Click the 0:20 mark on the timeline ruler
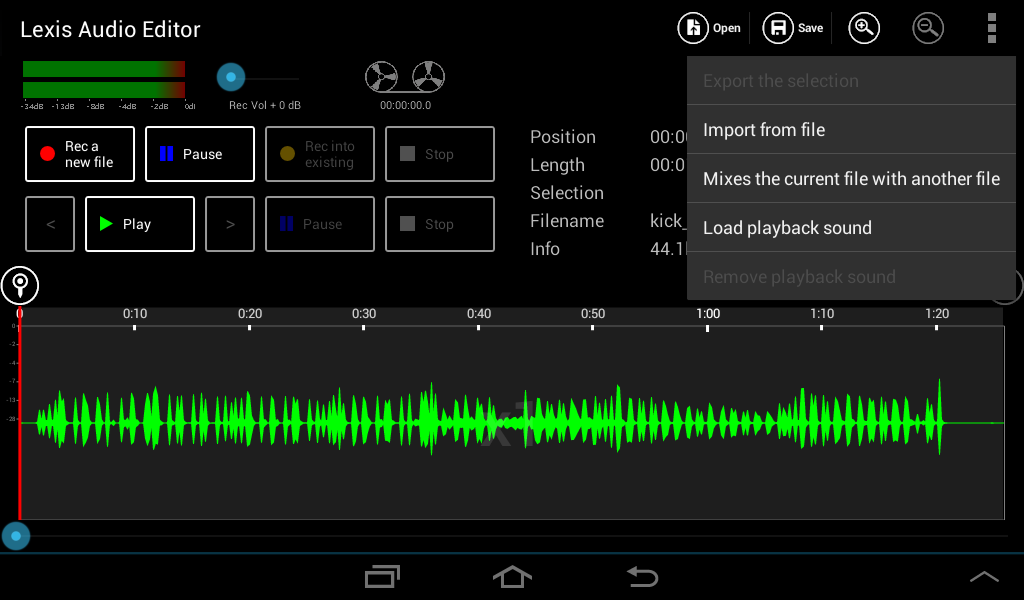 coord(249,314)
